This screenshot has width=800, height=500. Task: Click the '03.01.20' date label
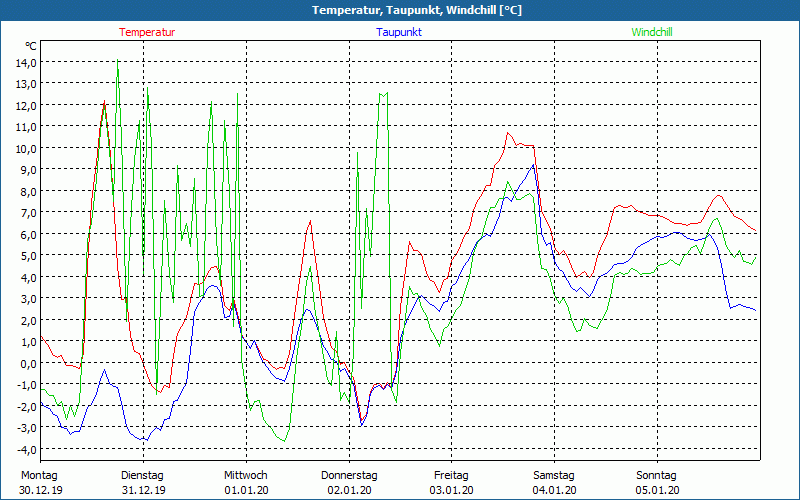click(x=452, y=490)
